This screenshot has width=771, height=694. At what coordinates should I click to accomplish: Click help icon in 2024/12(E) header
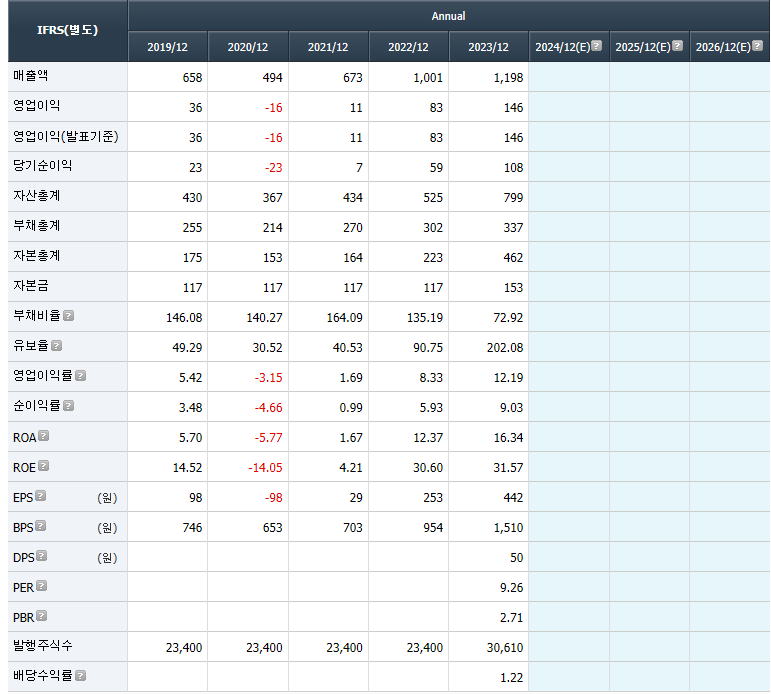click(x=597, y=46)
